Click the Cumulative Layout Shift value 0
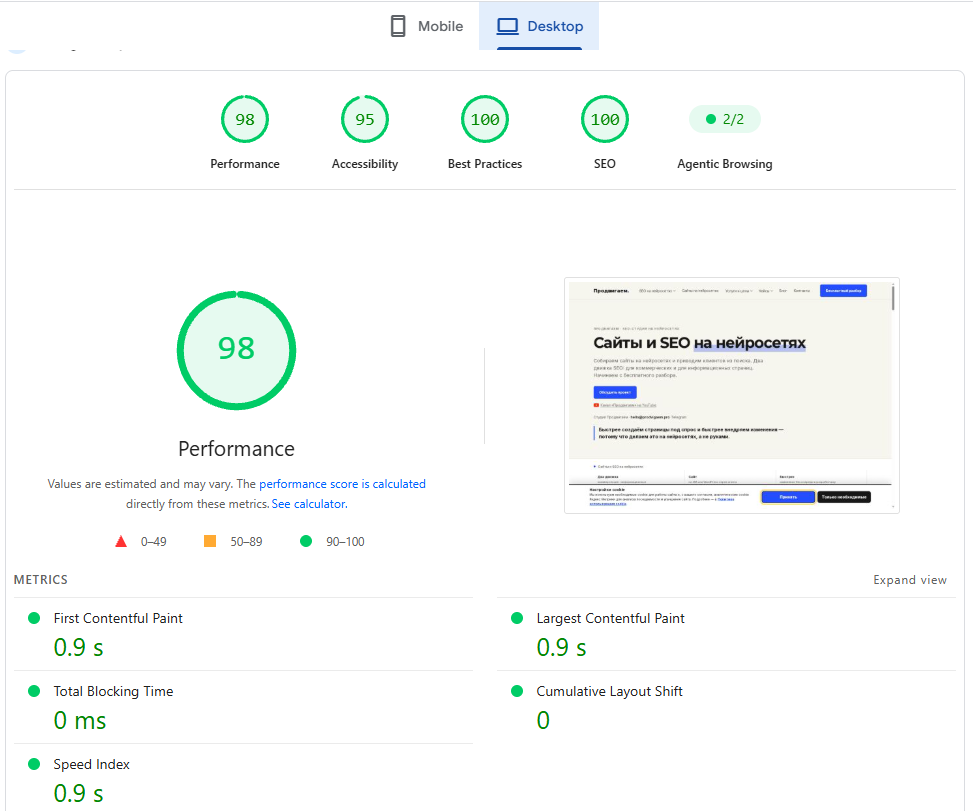Image resolution: width=973 pixels, height=811 pixels. click(x=543, y=720)
